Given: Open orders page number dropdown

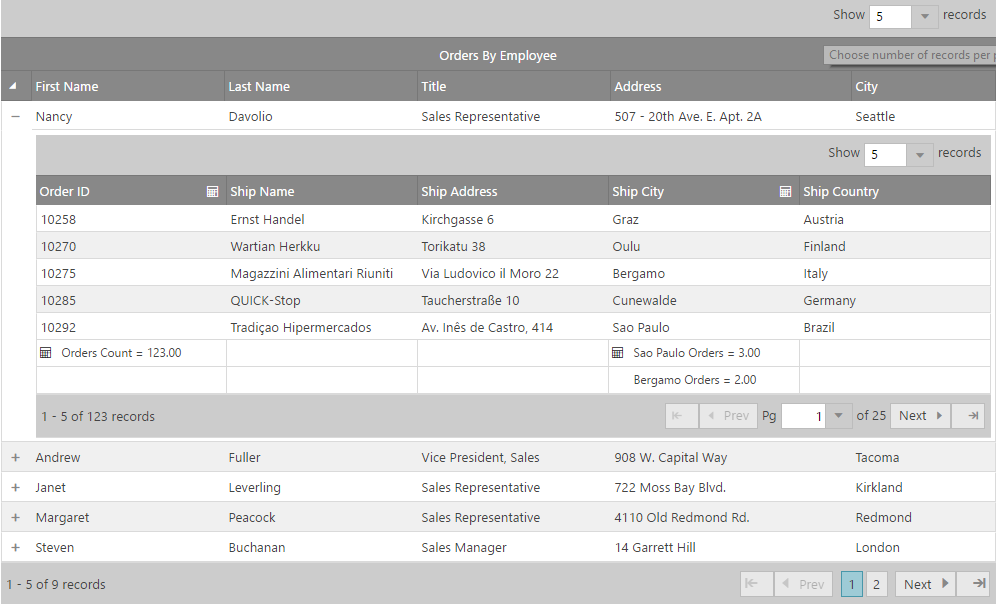Looking at the screenshot, I should [839, 416].
